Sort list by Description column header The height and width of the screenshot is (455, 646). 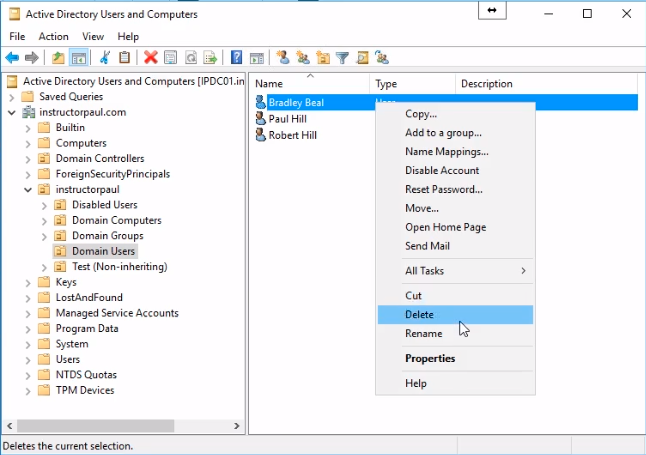pos(547,84)
